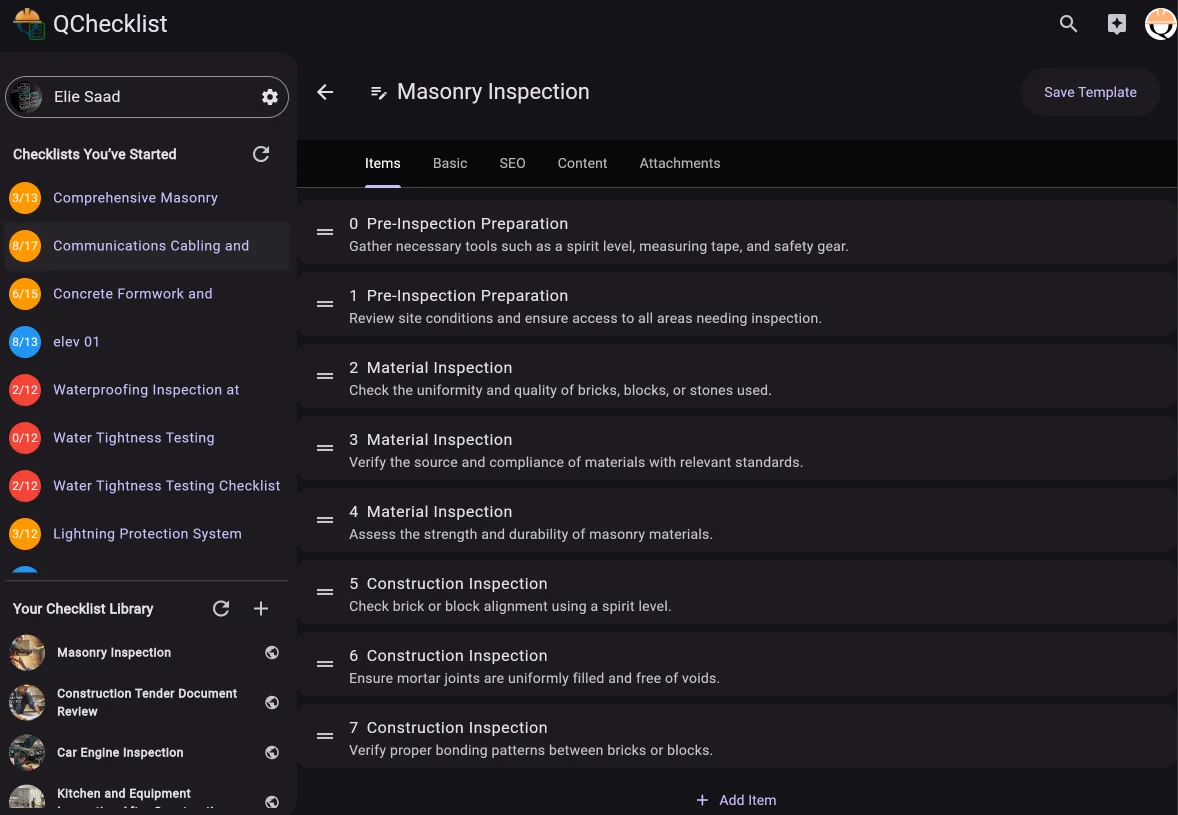The image size is (1178, 815).
Task: Open the user avatar menu top right
Action: click(1160, 23)
